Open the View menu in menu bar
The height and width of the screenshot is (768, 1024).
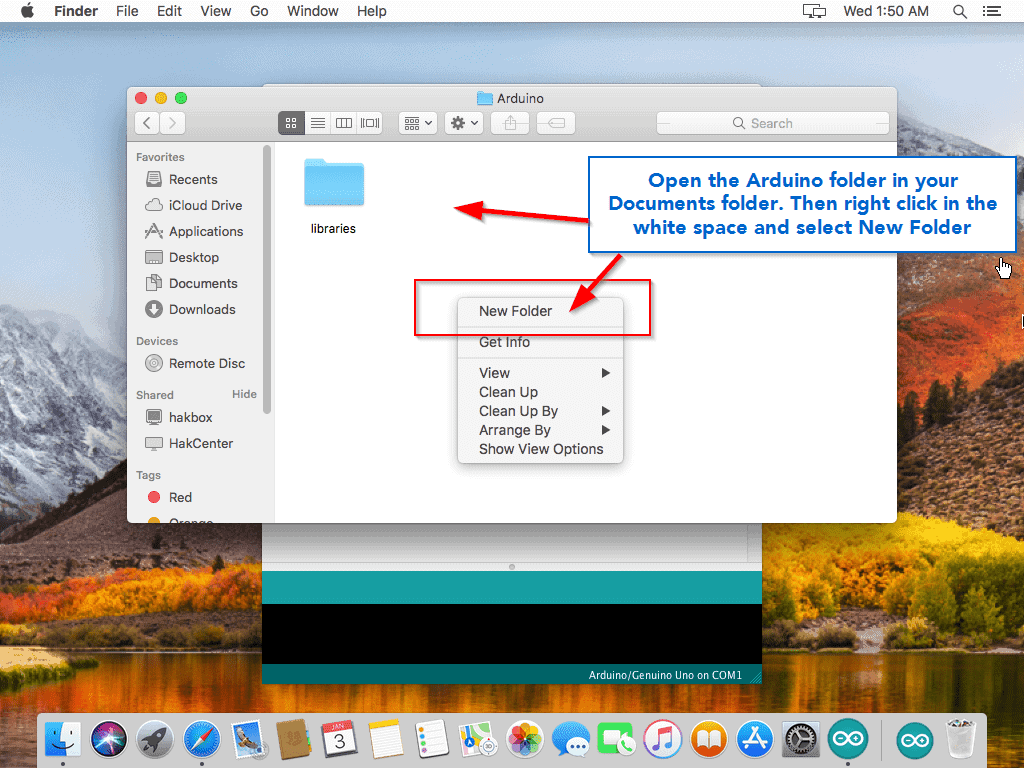click(216, 11)
